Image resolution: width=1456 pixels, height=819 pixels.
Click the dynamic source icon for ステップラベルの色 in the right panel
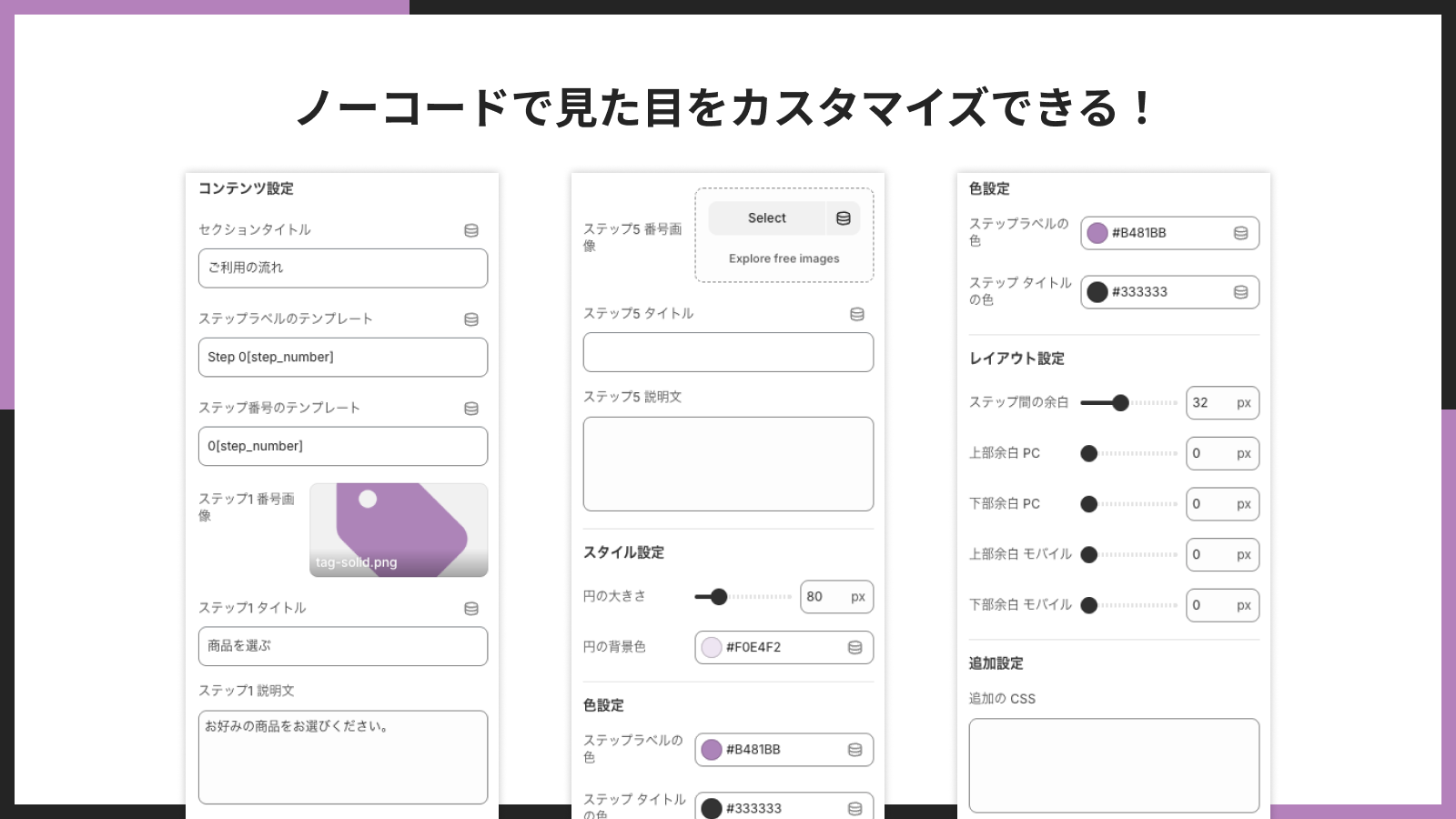(1239, 233)
